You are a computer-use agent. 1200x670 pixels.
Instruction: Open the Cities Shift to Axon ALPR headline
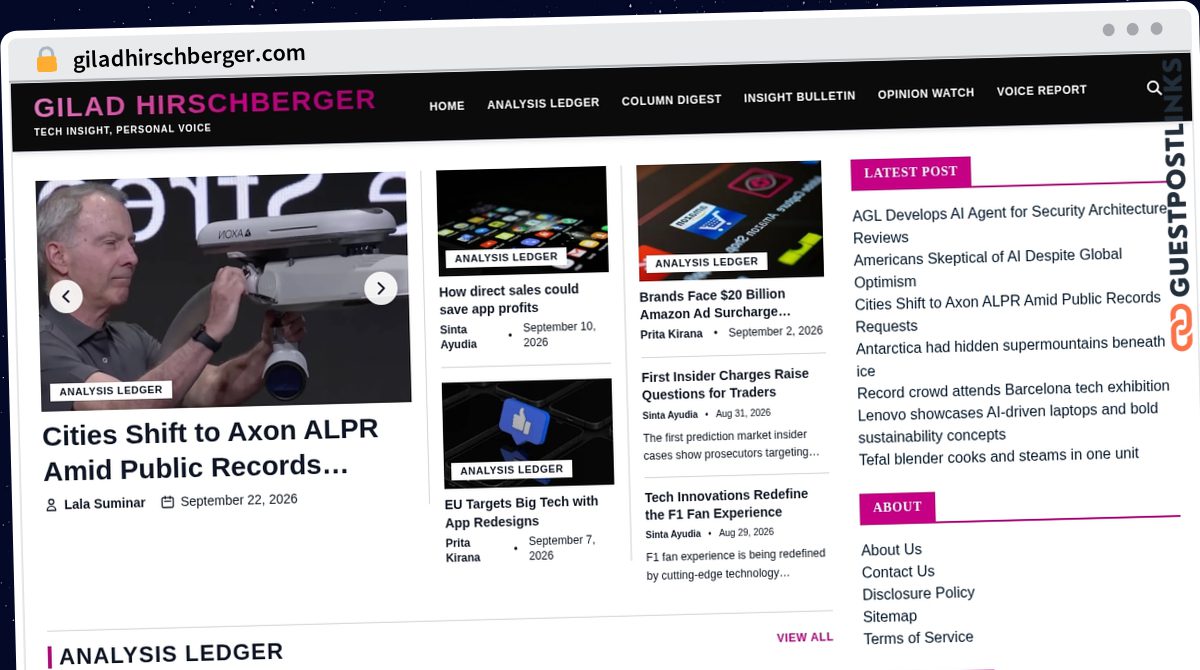tap(210, 449)
